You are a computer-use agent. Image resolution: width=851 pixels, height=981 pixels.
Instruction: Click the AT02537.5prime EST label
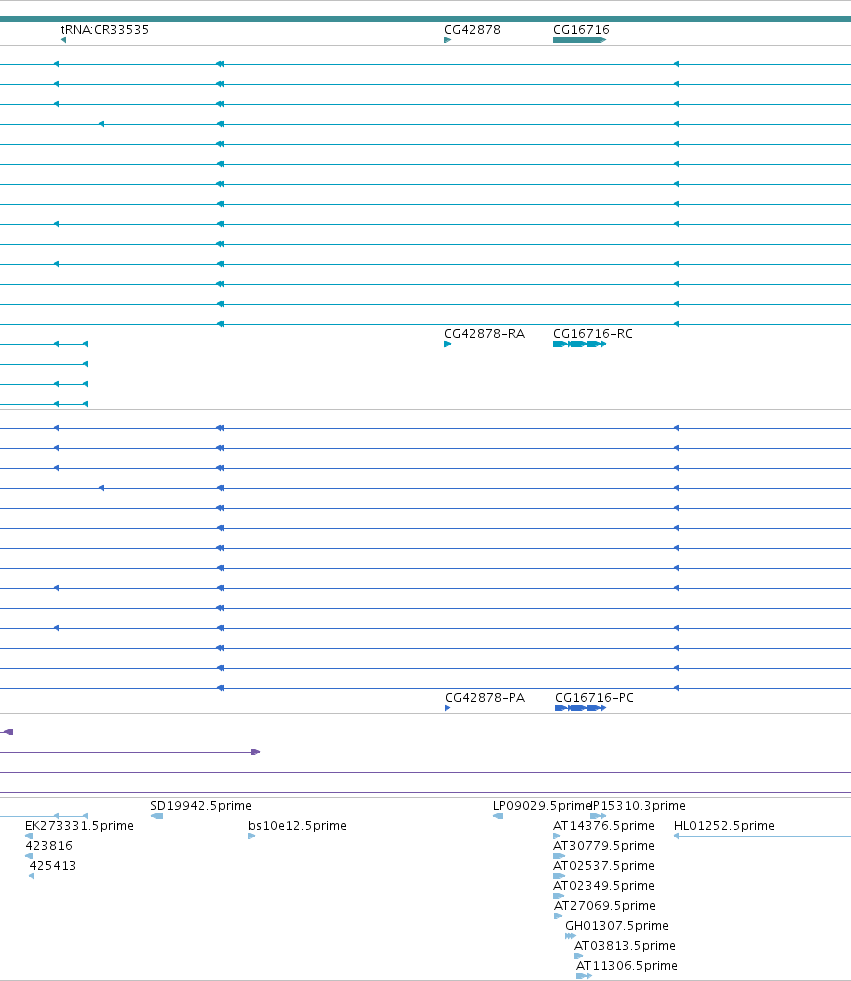pyautogui.click(x=604, y=865)
